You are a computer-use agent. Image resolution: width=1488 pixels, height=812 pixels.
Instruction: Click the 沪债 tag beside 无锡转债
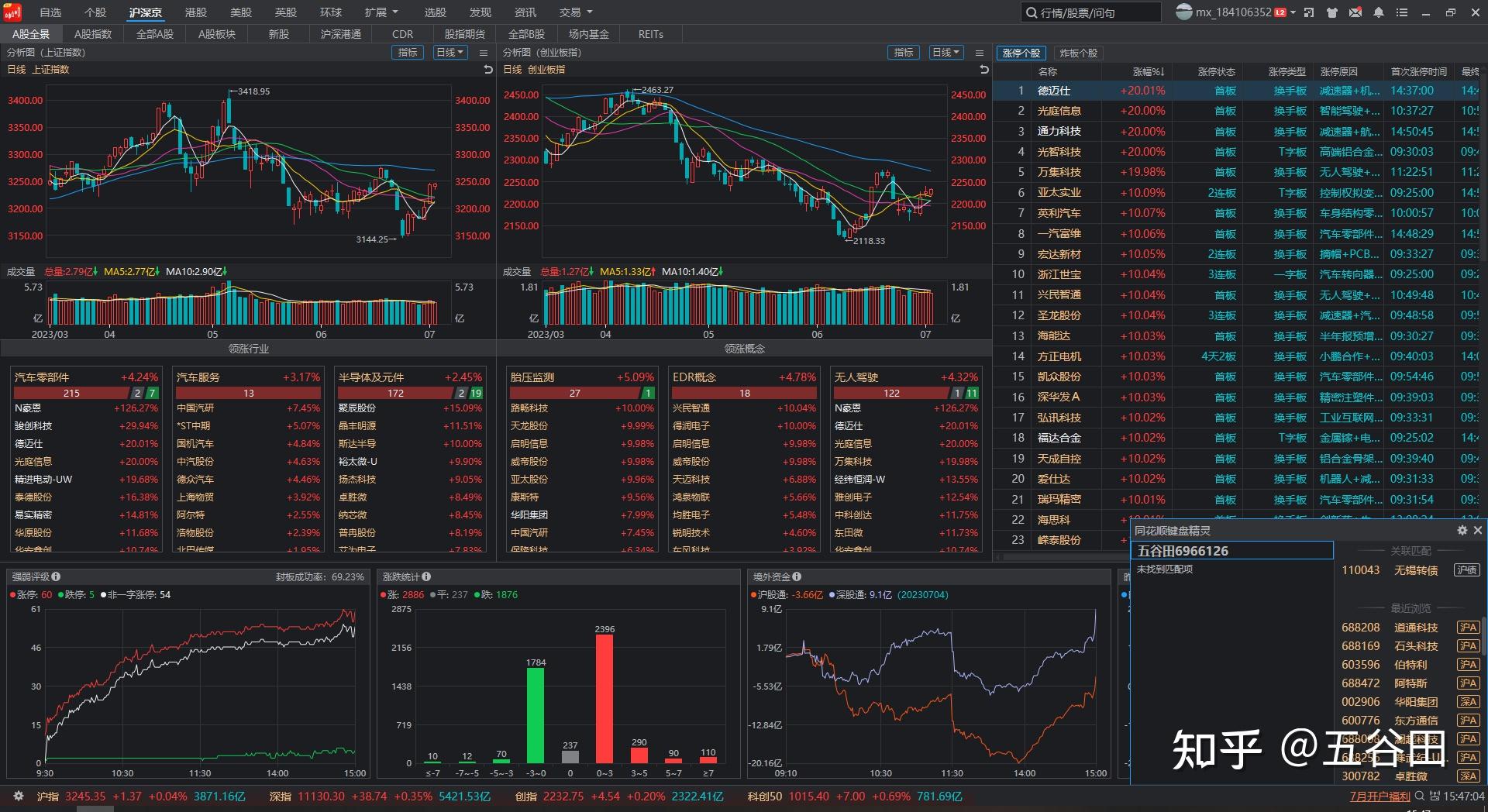[1467, 570]
